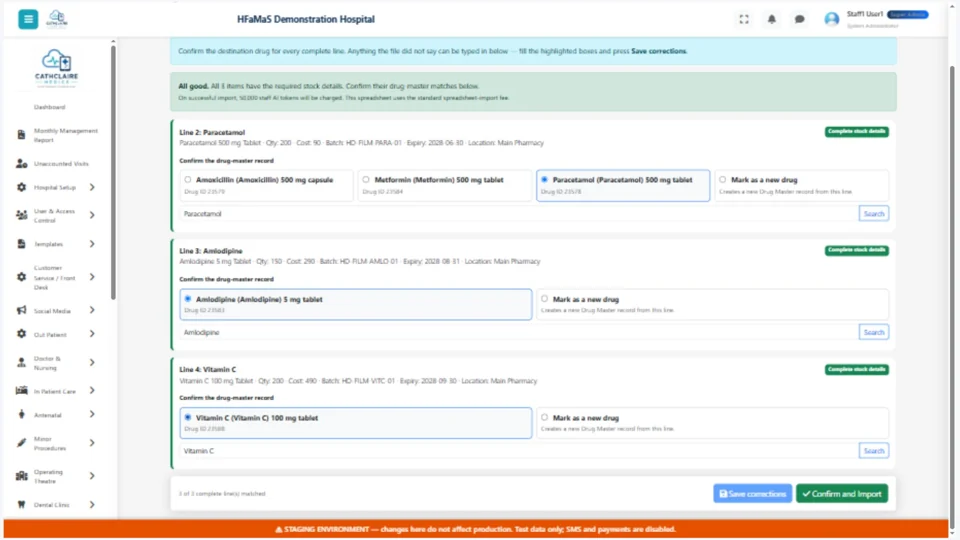Expand Templates submenu chevron
This screenshot has width=960, height=540.
coord(92,244)
